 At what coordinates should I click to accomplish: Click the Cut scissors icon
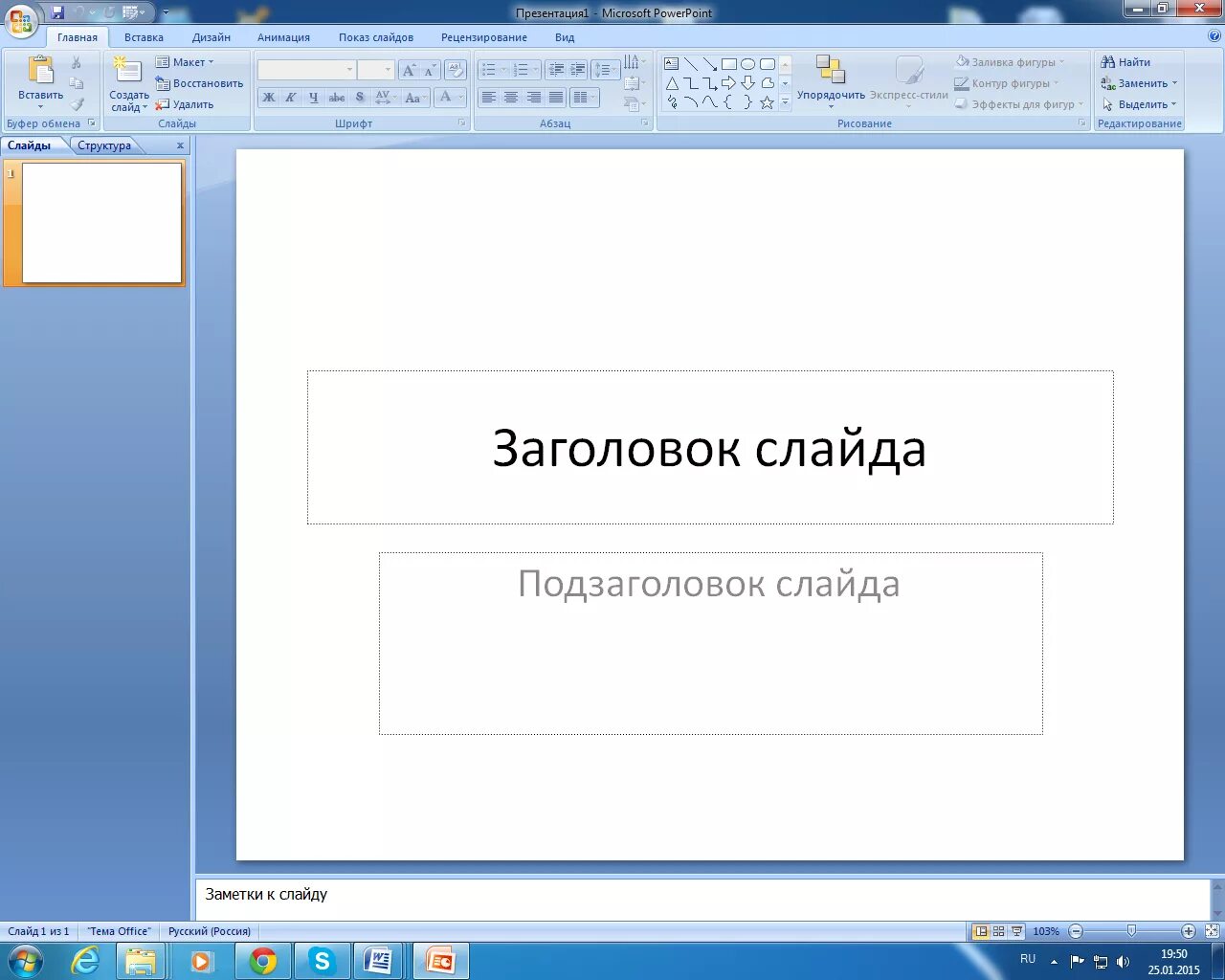[x=77, y=62]
